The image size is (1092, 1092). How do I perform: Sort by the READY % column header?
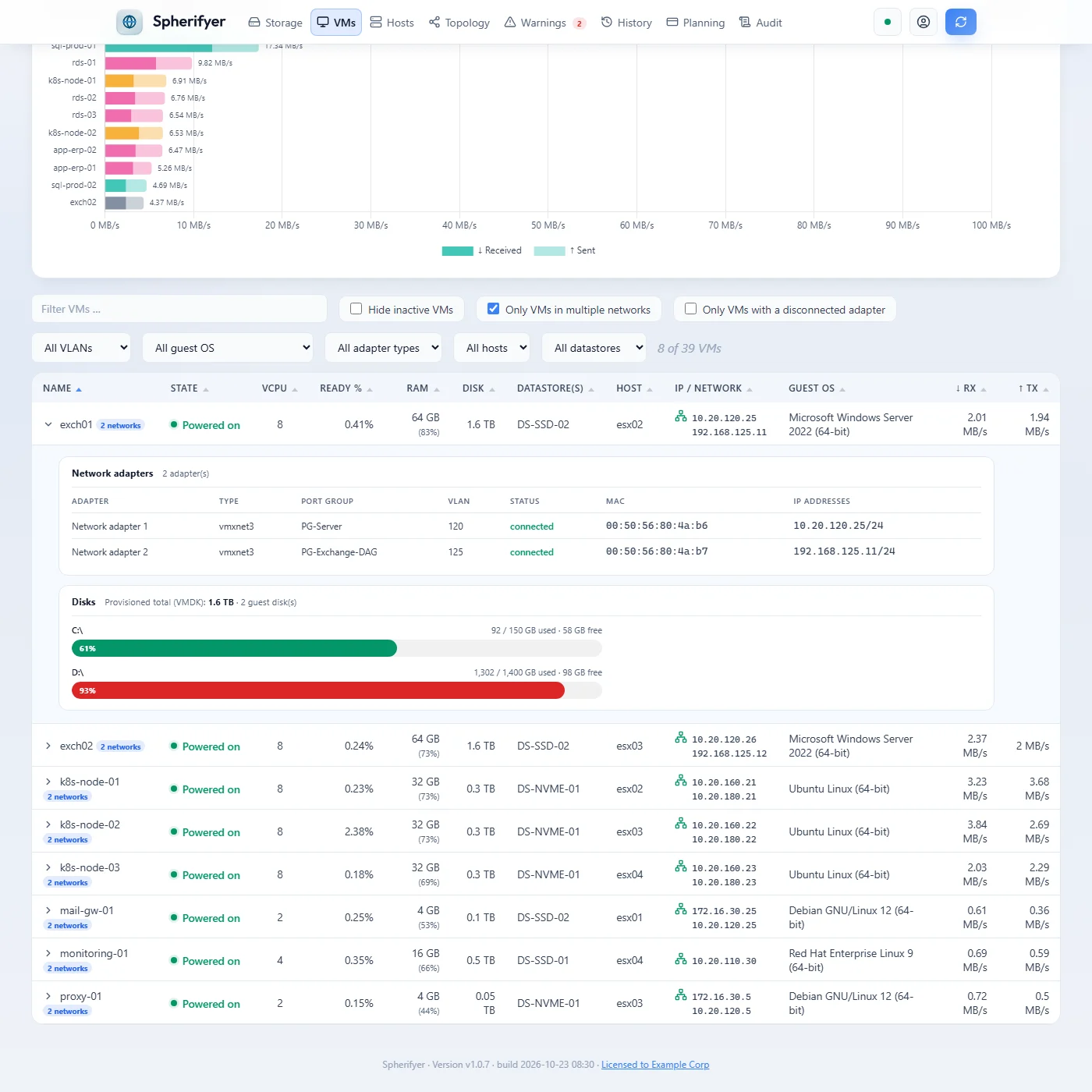tap(346, 388)
